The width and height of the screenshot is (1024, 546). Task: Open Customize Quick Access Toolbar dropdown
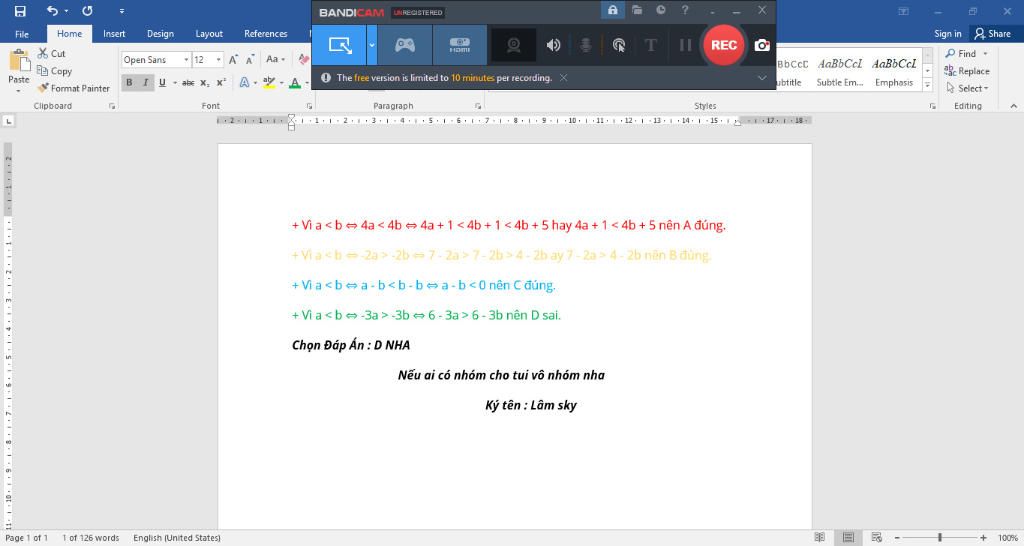[121, 11]
